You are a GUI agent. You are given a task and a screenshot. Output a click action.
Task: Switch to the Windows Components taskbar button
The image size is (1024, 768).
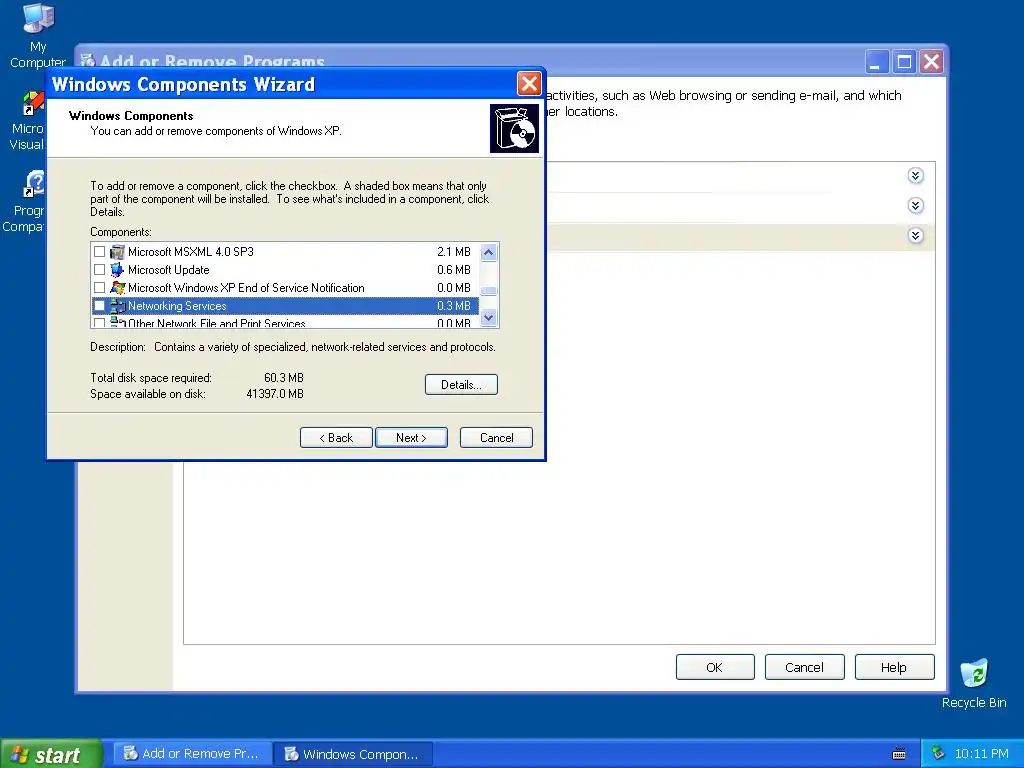pos(353,754)
